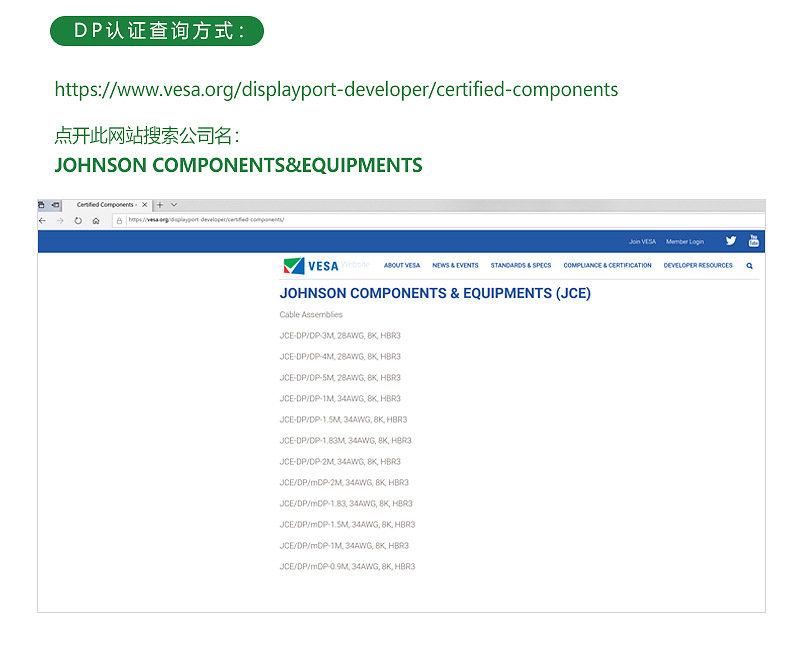The width and height of the screenshot is (790, 648).
Task: Open VESA YouTube channel icon
Action: (753, 240)
